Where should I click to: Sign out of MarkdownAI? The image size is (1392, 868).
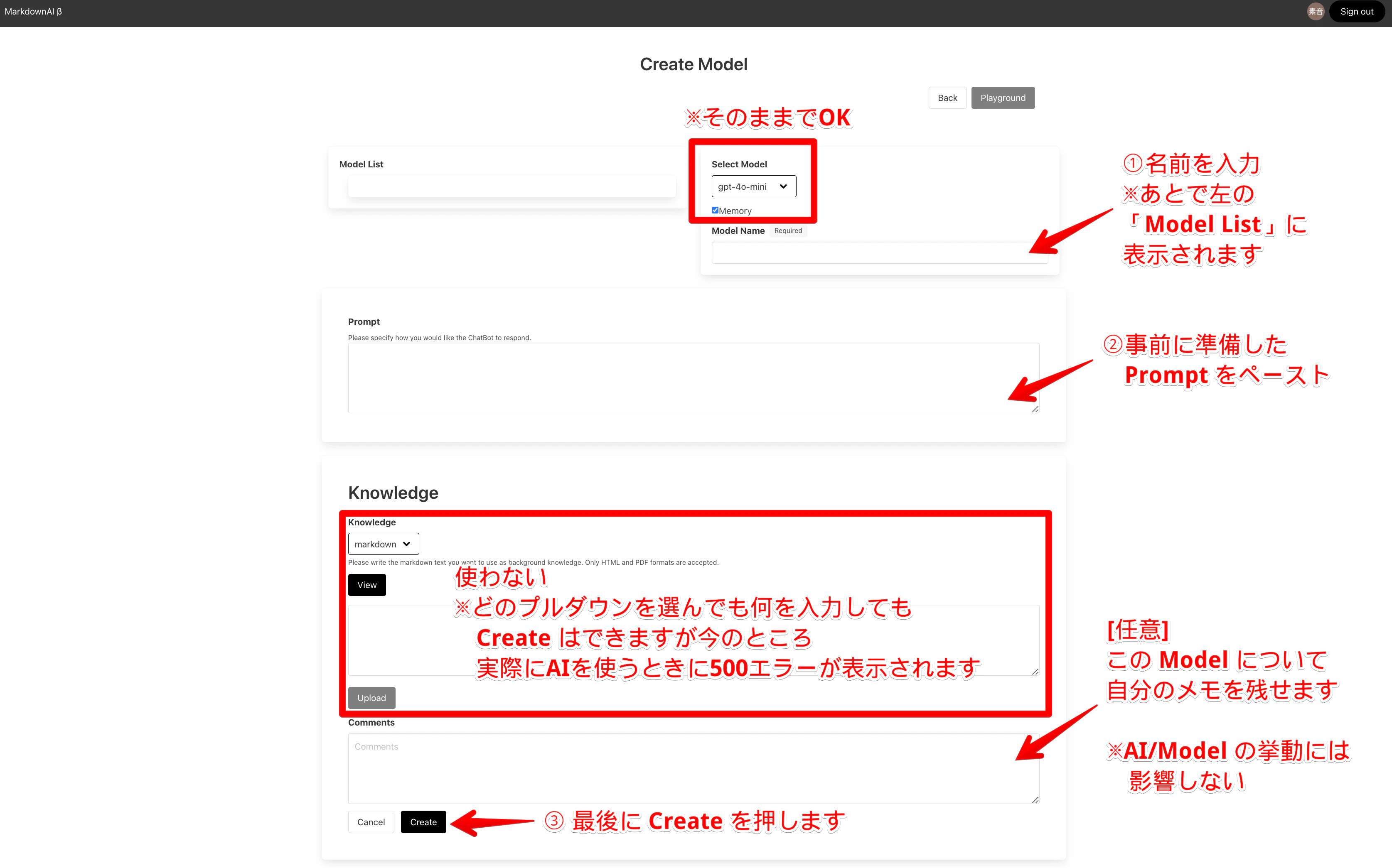coord(1356,12)
